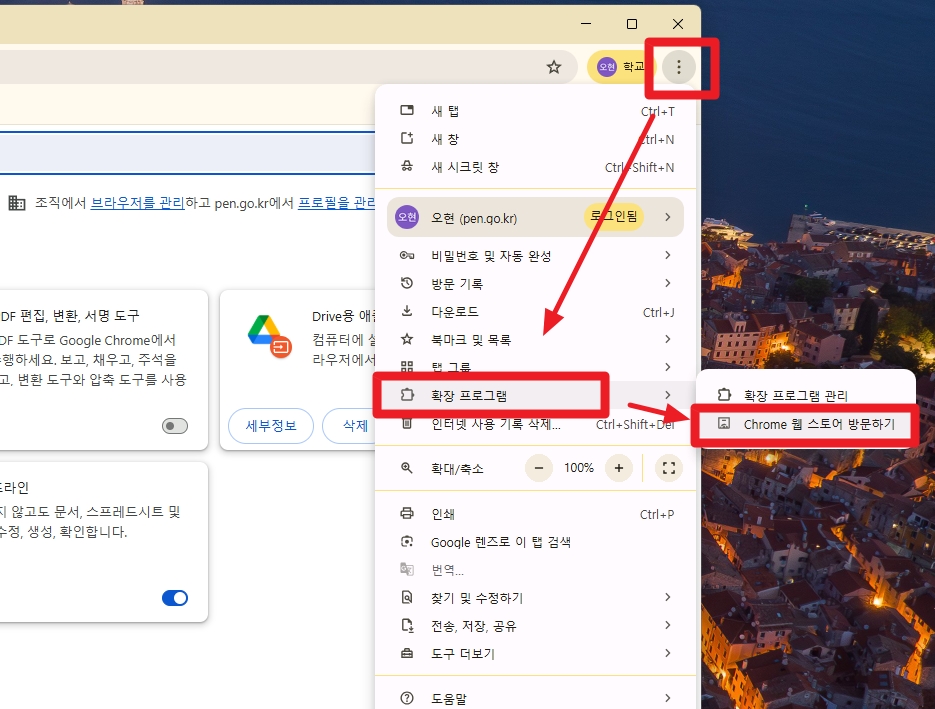Expand the 북마크 및 목록 submenu chevron
This screenshot has height=709, width=935.
pyautogui.click(x=667, y=339)
